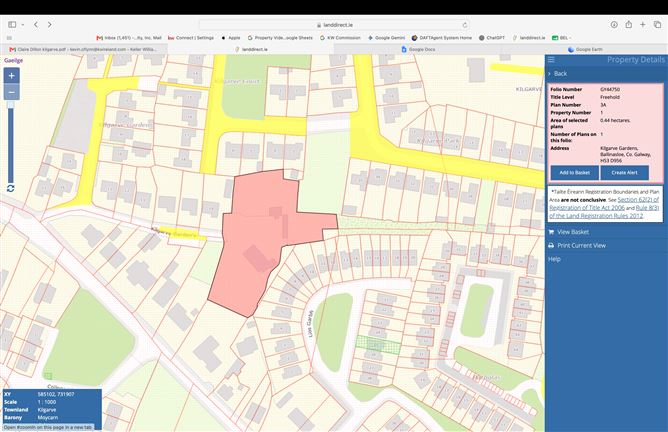Show the tab overview icon
Viewport: 668px width, 432px height.
pos(657,25)
